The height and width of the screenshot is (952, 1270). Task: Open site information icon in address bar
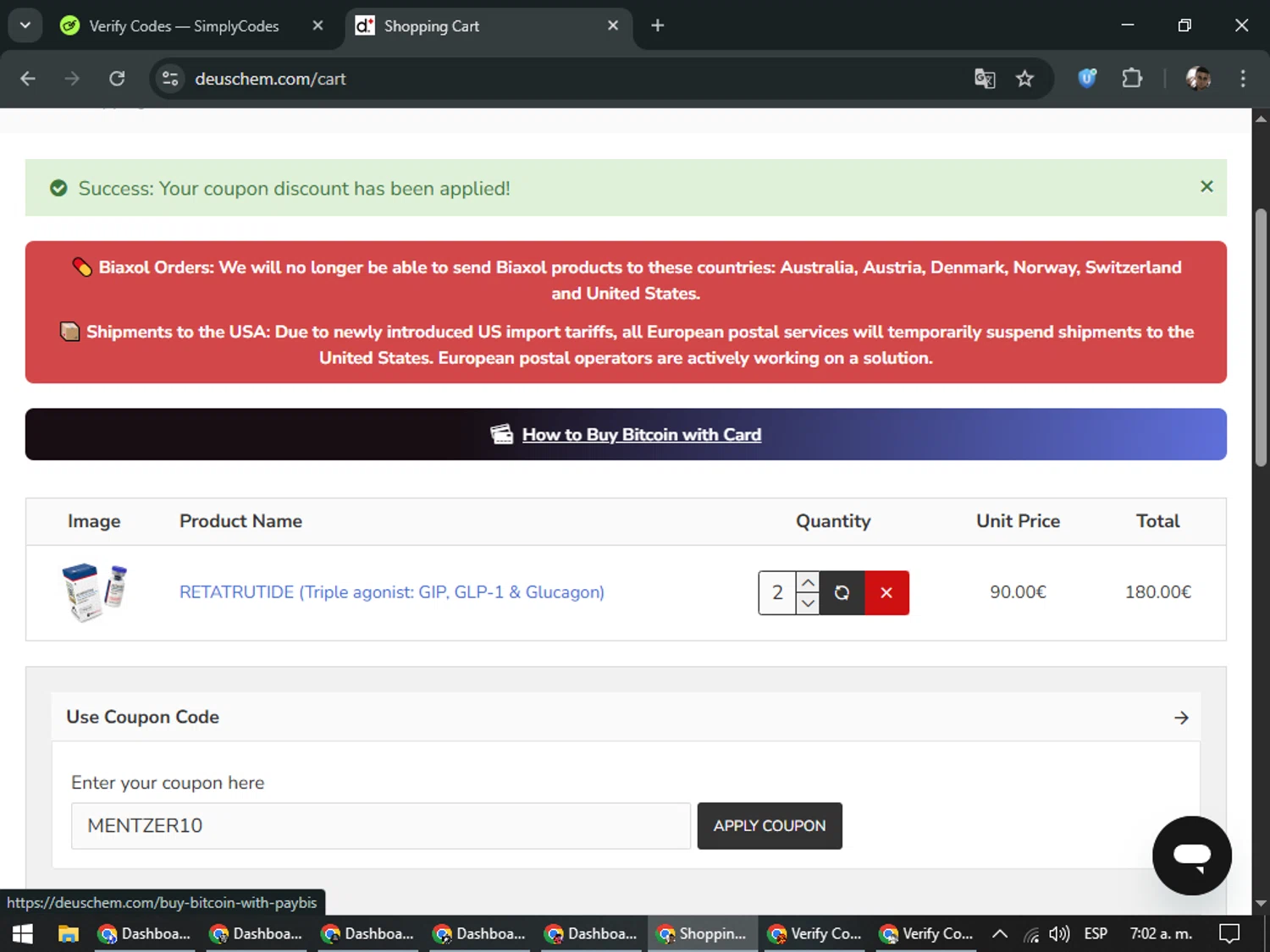click(x=170, y=79)
